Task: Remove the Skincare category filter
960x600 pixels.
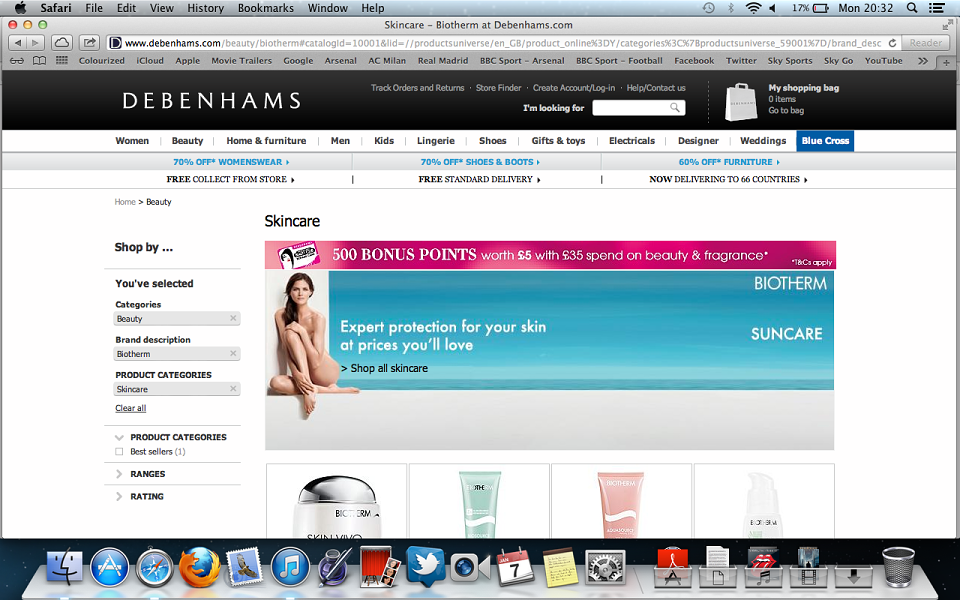Action: coord(233,389)
